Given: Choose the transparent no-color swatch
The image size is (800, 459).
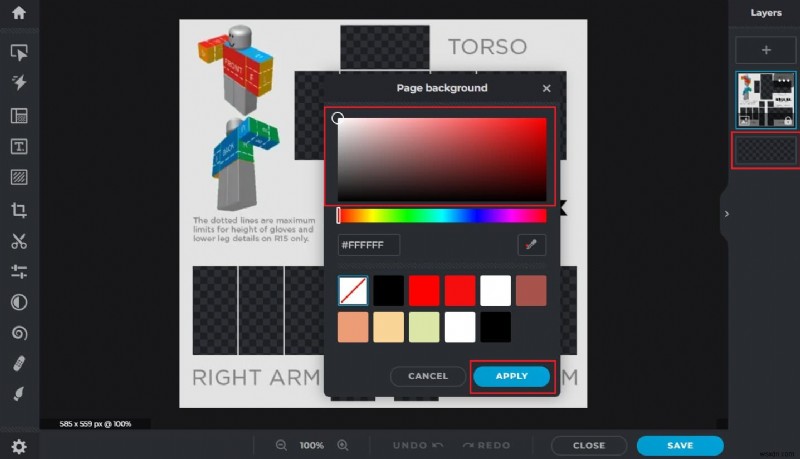Looking at the screenshot, I should coord(353,291).
